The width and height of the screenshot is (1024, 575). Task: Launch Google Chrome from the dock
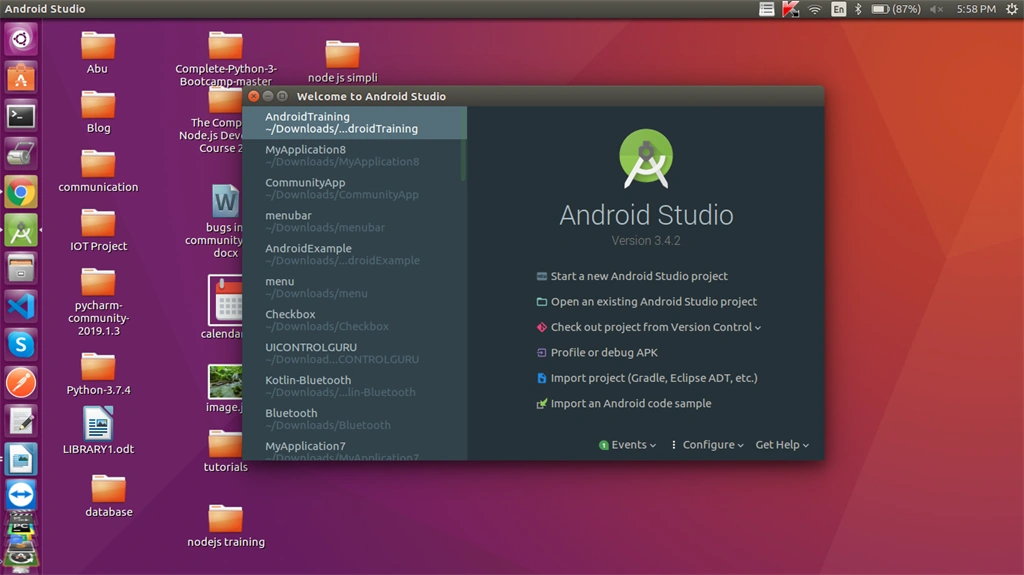tap(21, 192)
